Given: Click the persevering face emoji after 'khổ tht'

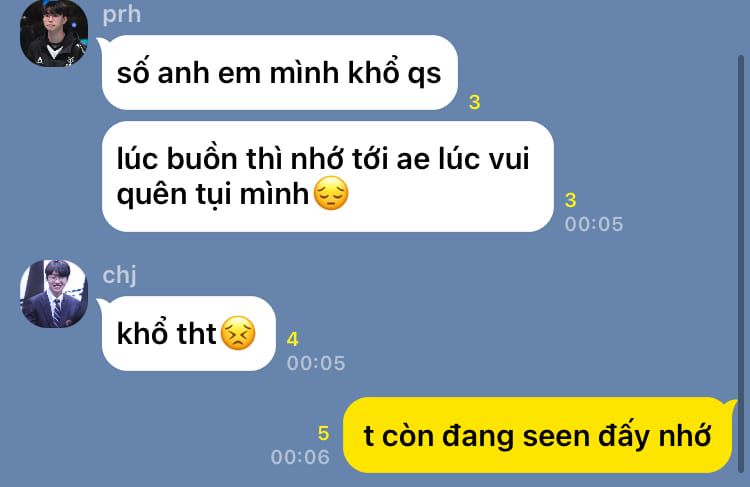Looking at the screenshot, I should point(238,333).
